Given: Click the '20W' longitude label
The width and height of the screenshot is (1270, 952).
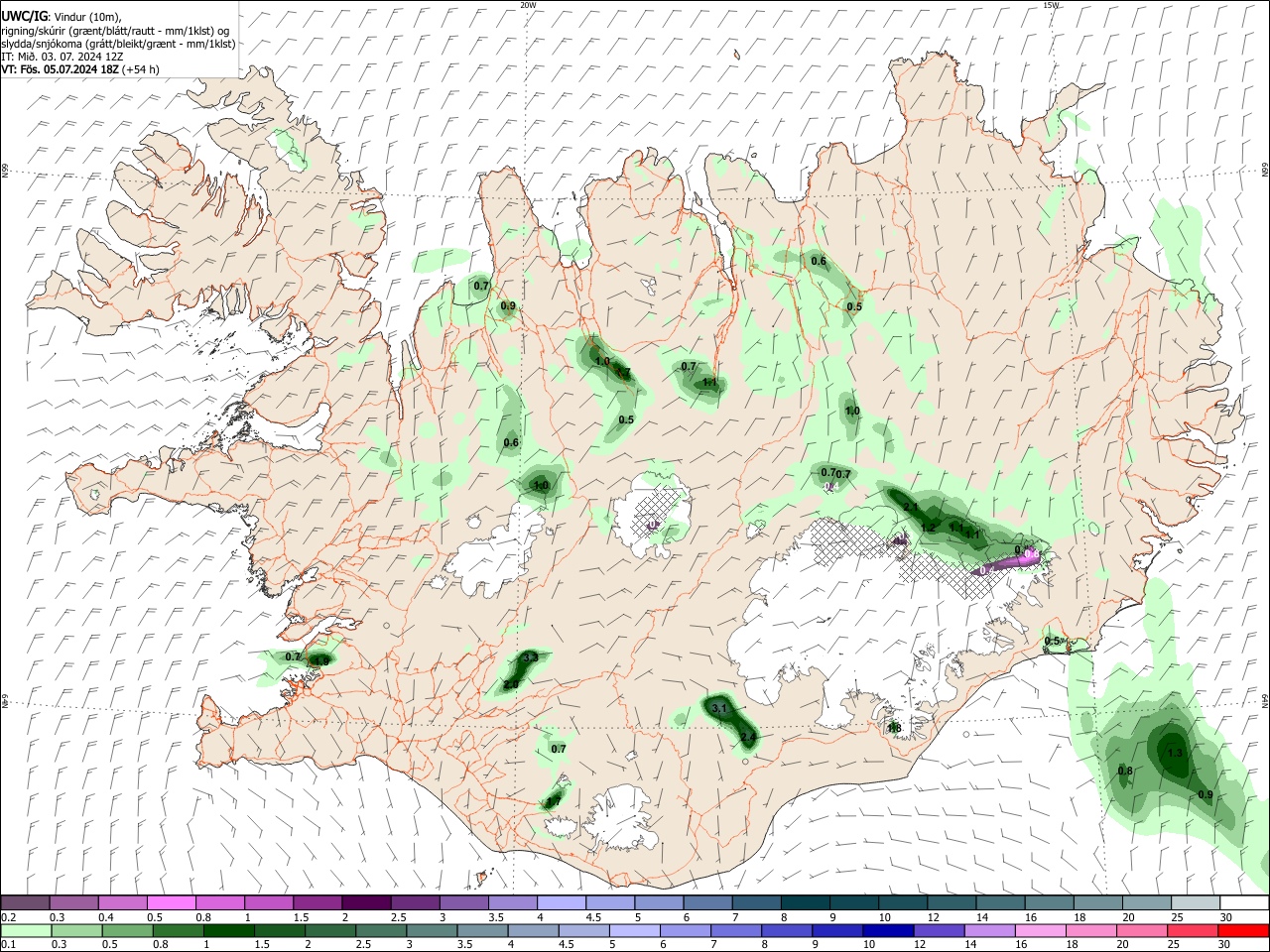Looking at the screenshot, I should pyautogui.click(x=527, y=5).
